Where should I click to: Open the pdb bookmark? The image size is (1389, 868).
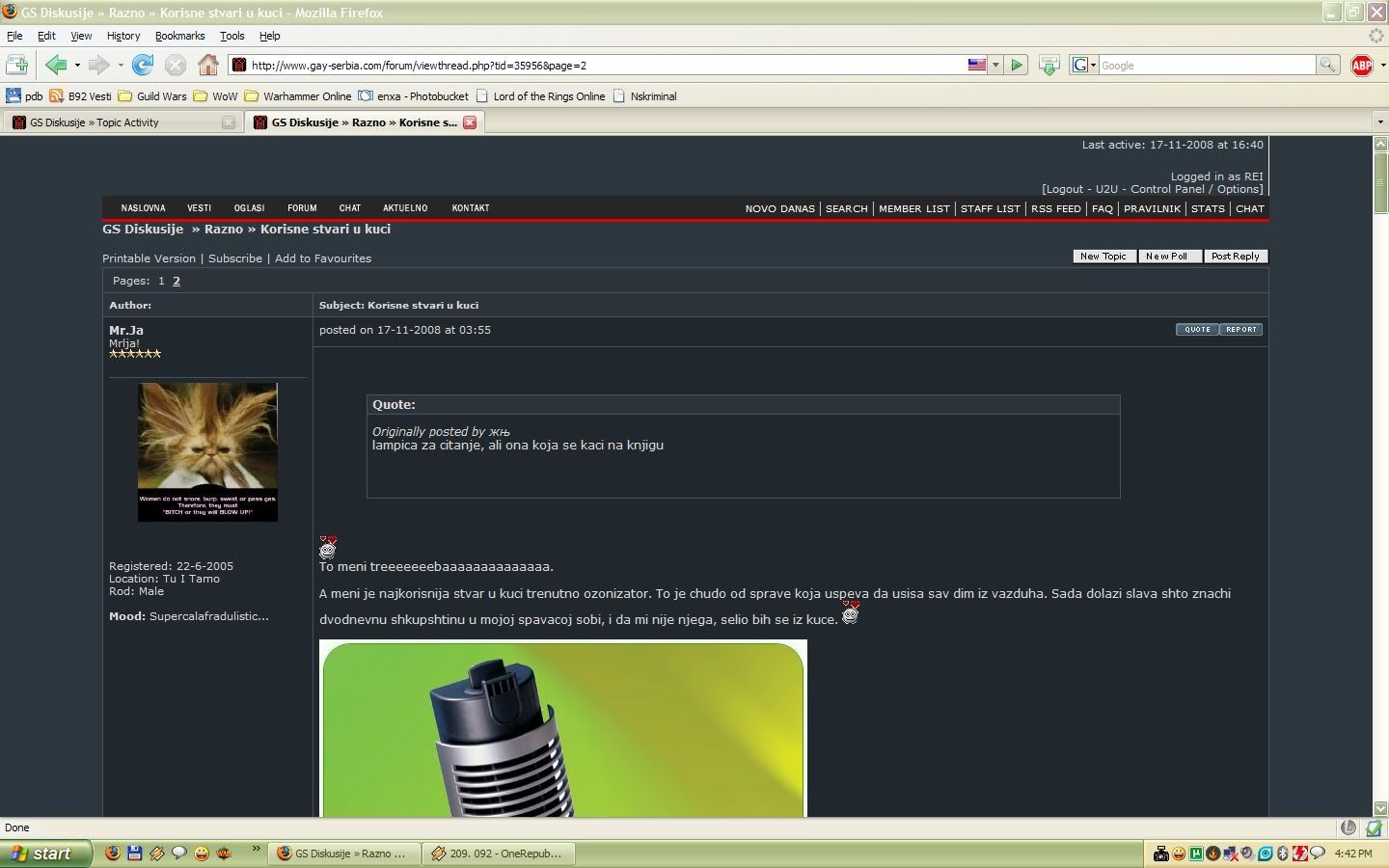tap(24, 95)
